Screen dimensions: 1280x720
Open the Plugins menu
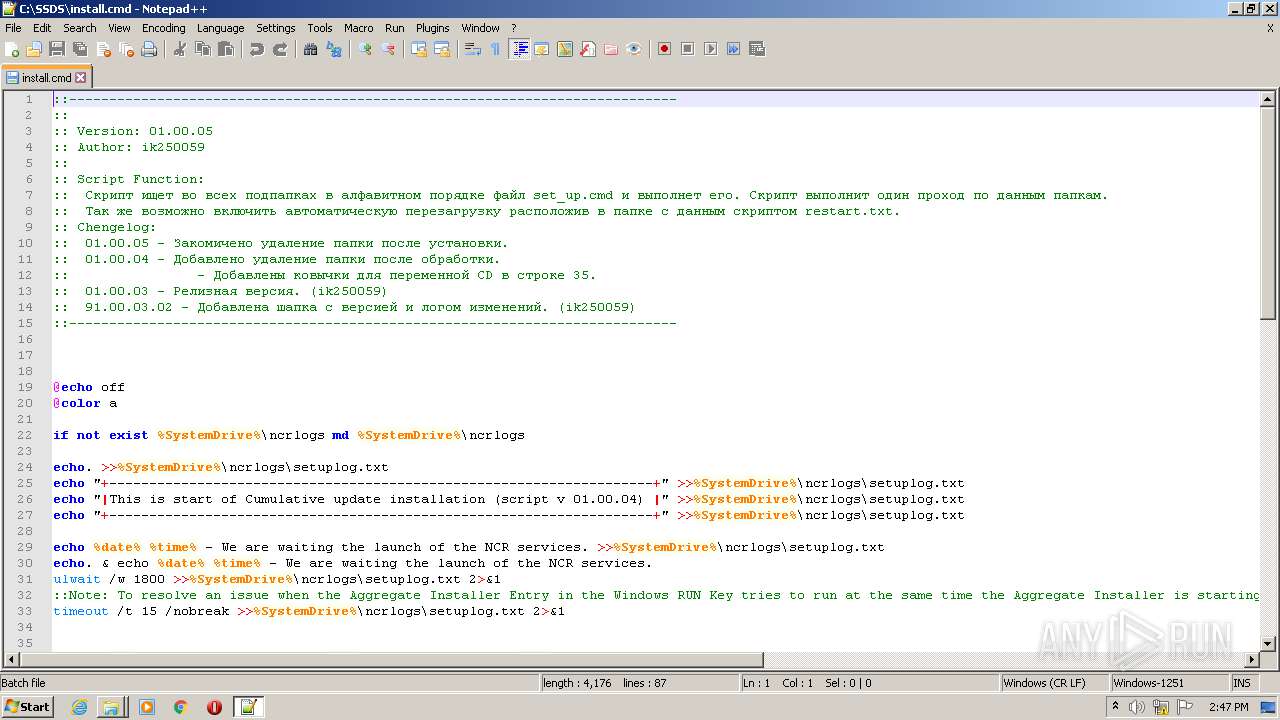(x=433, y=28)
